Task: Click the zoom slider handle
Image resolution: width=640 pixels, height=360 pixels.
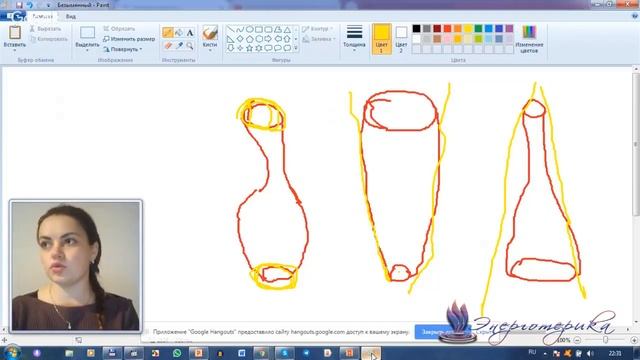Action: pos(606,340)
